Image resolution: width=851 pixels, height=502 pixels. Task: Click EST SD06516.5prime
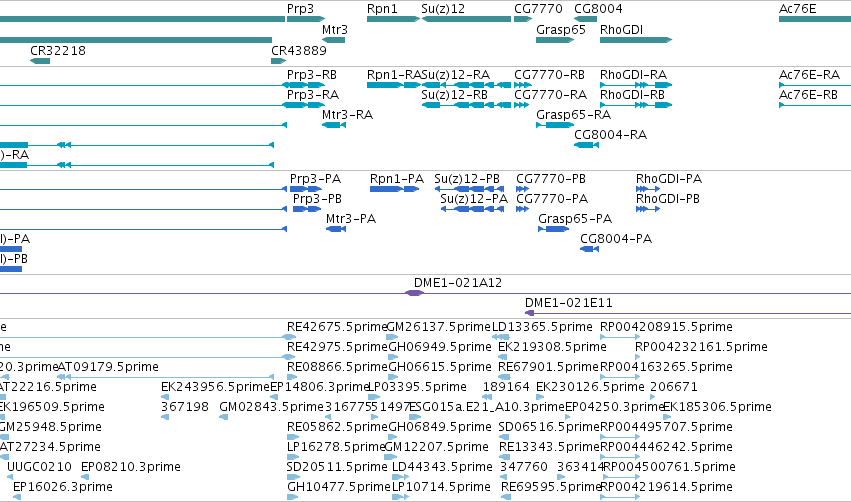click(548, 427)
